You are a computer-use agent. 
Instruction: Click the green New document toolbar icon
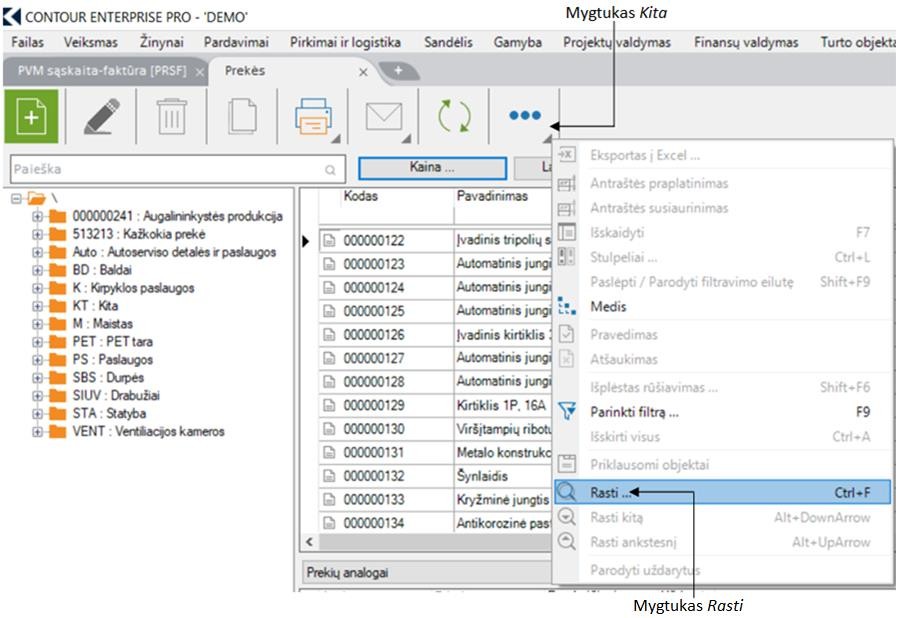click(x=32, y=116)
